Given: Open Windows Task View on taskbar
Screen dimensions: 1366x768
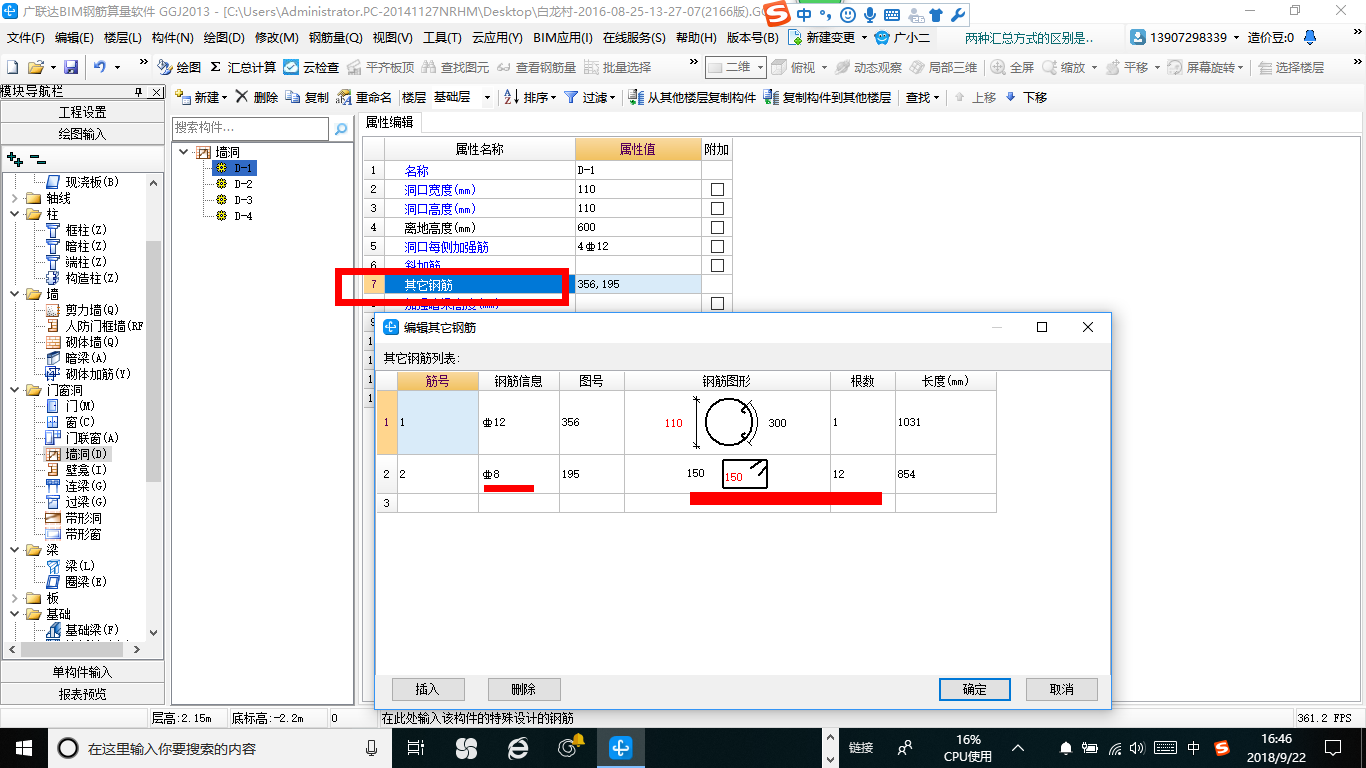Looking at the screenshot, I should 416,747.
